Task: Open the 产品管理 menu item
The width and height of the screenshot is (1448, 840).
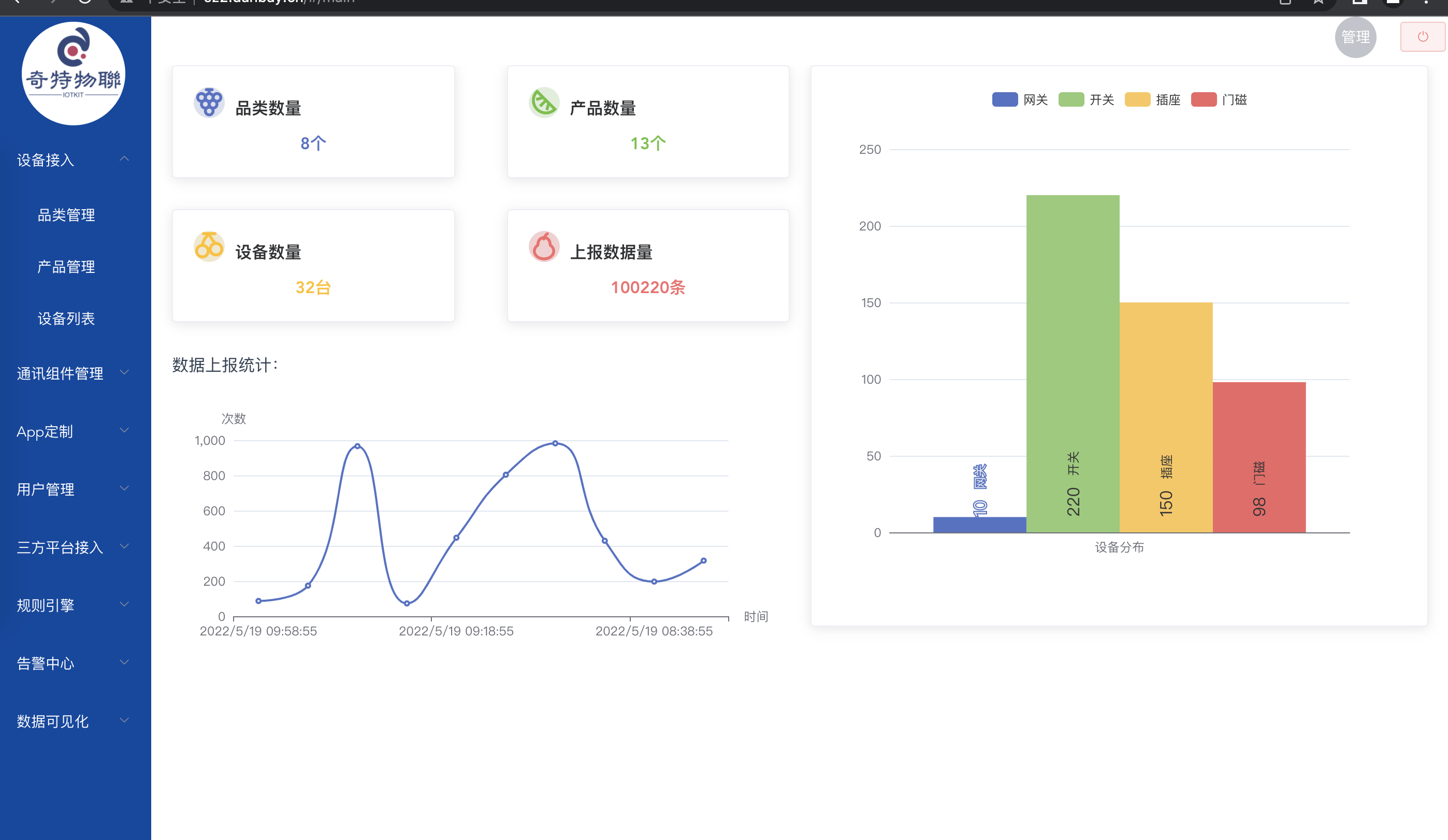Action: [x=66, y=267]
